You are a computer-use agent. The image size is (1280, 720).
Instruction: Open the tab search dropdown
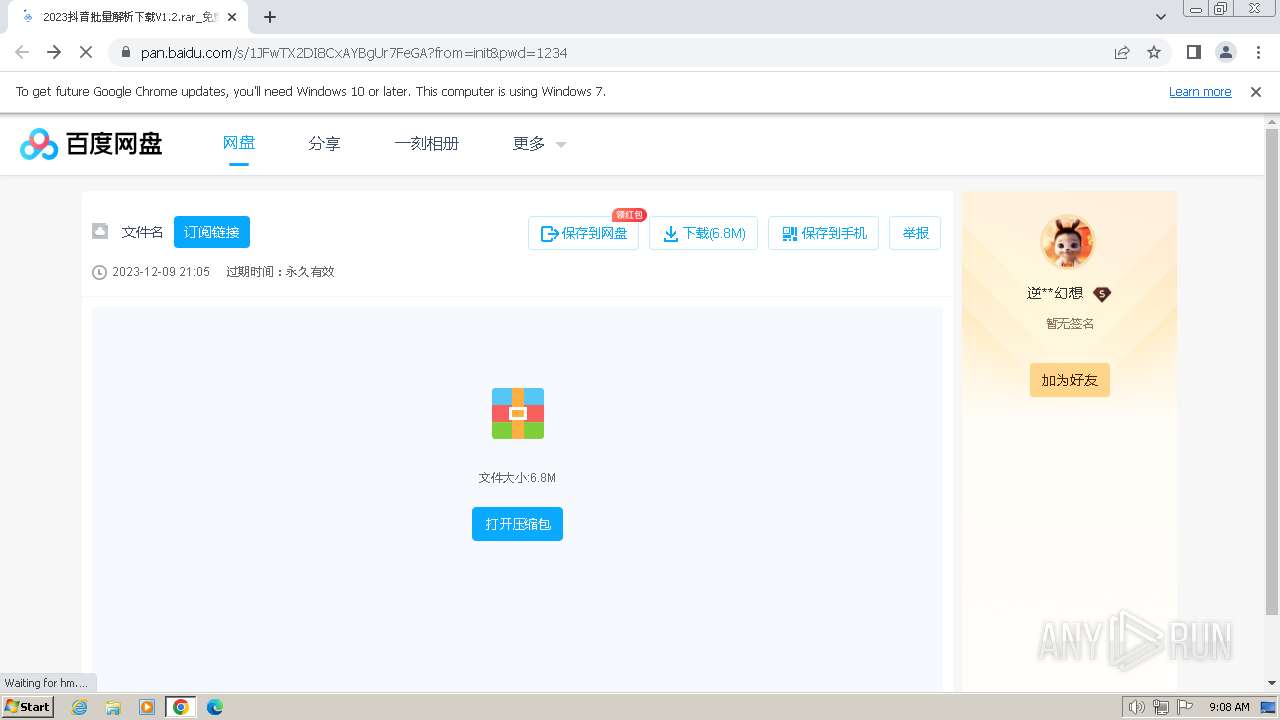pyautogui.click(x=1161, y=17)
